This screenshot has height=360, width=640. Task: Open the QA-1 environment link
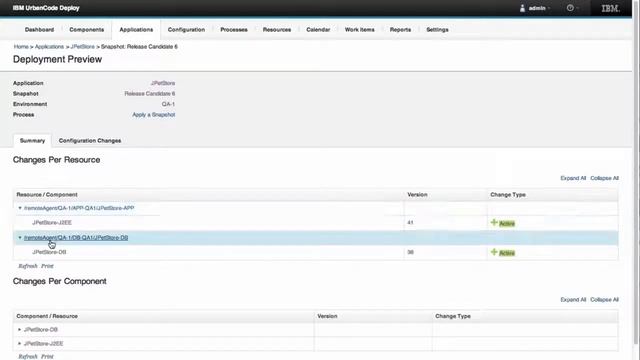pos(168,104)
